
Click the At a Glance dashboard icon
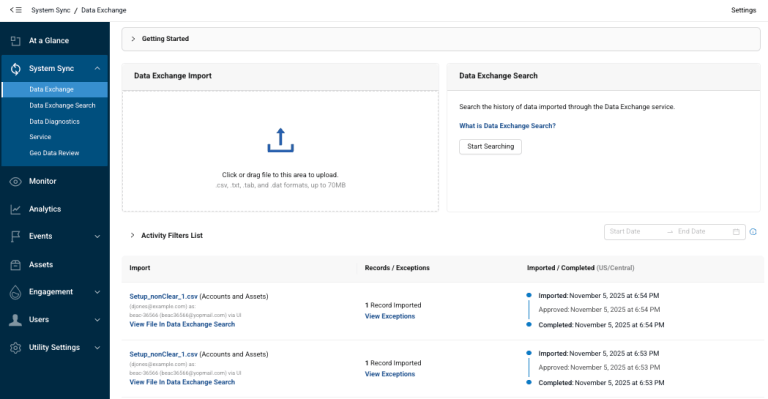[16, 41]
